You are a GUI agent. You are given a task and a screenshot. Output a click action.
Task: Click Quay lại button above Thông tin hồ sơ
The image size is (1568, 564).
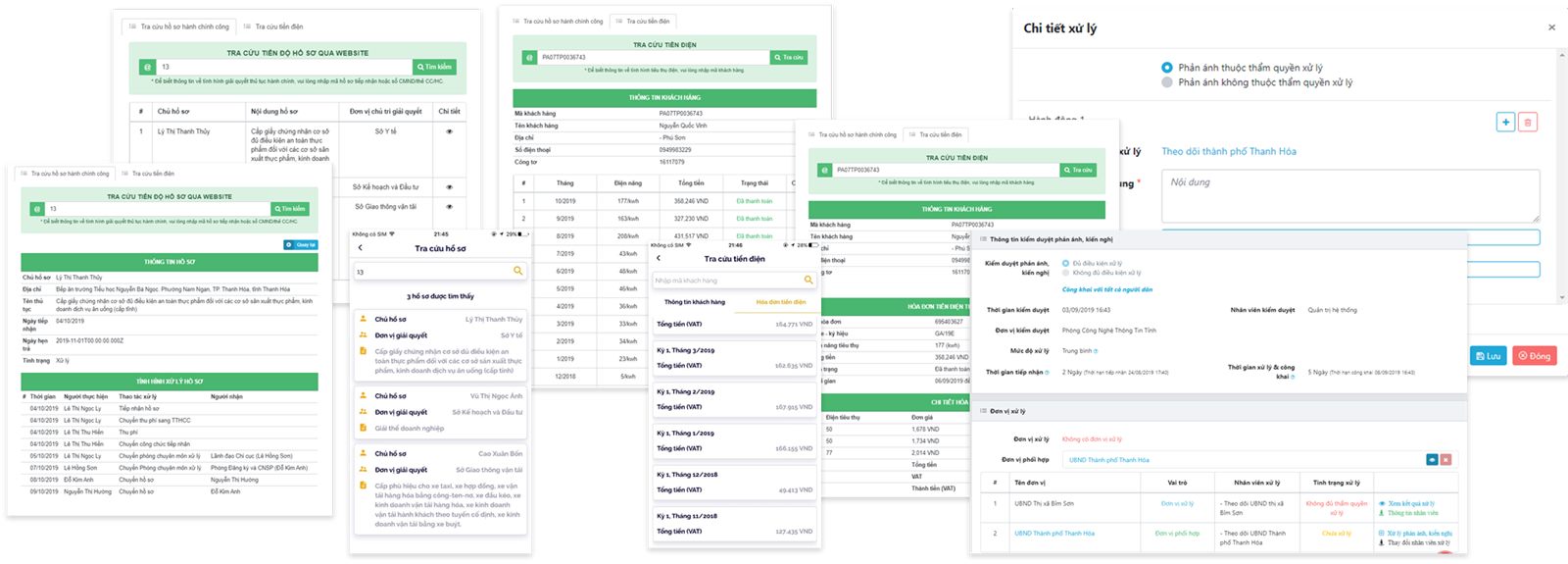[x=300, y=244]
